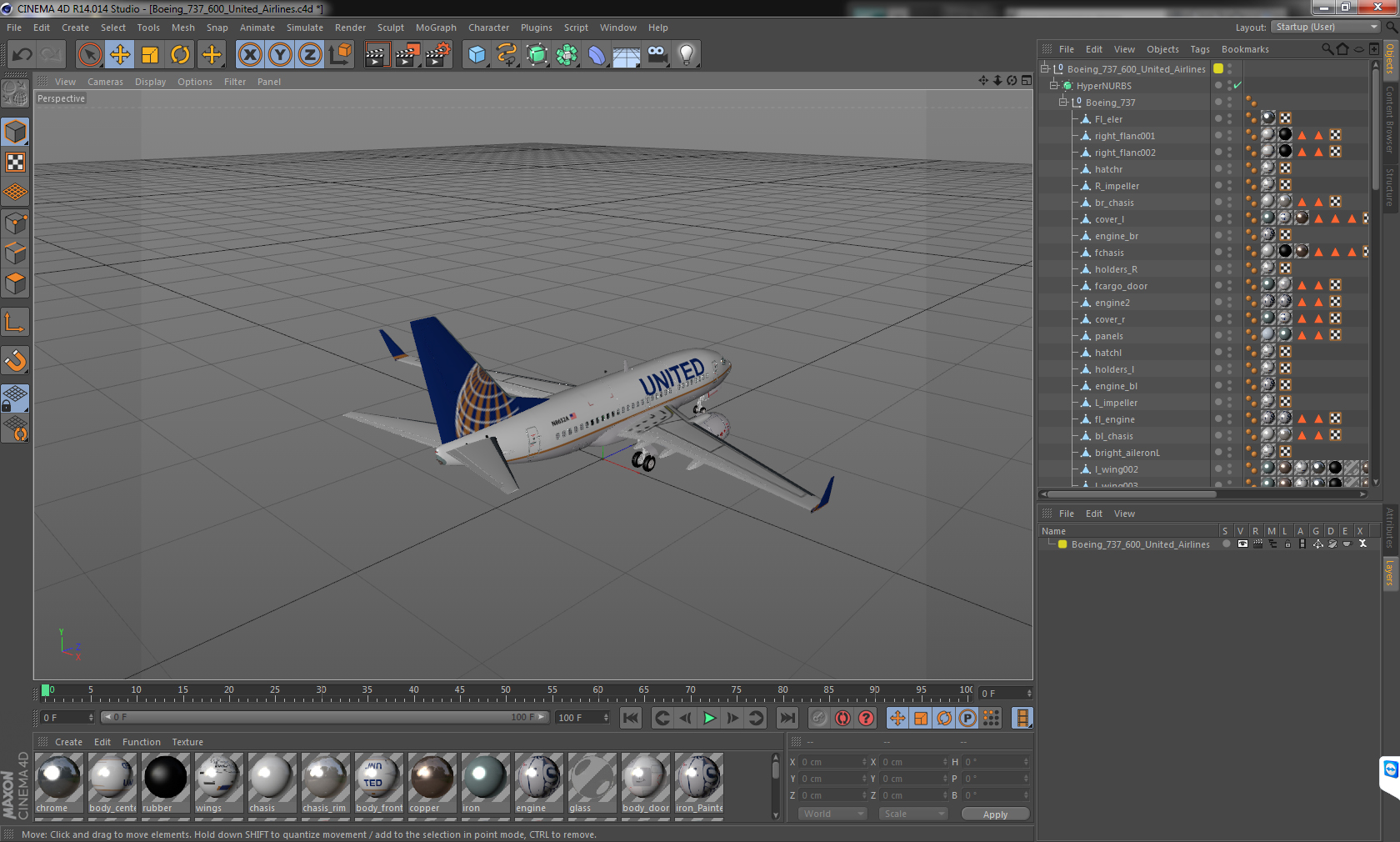Click the X position input field

click(833, 762)
